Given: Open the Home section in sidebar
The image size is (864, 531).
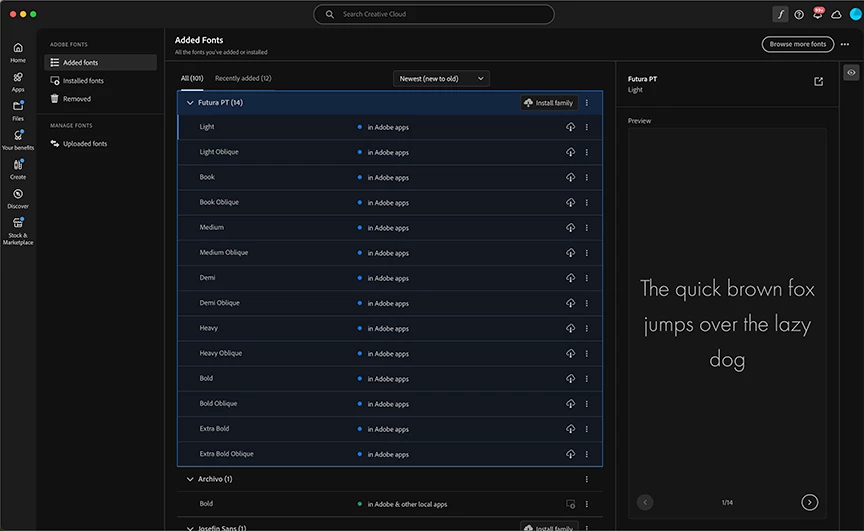Looking at the screenshot, I should (x=18, y=52).
